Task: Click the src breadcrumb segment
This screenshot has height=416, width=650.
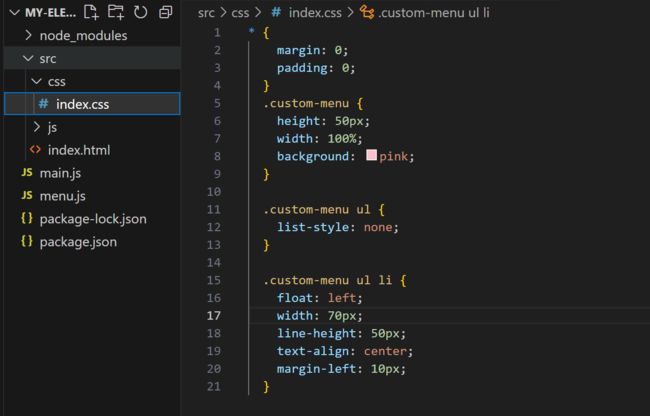Action: [206, 13]
